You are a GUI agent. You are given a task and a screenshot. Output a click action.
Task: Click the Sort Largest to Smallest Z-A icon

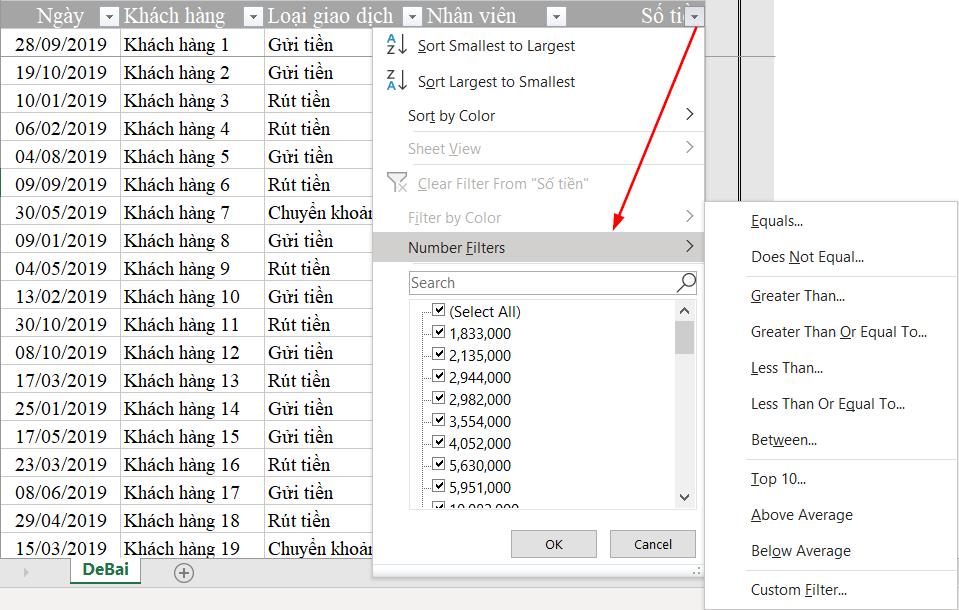396,81
